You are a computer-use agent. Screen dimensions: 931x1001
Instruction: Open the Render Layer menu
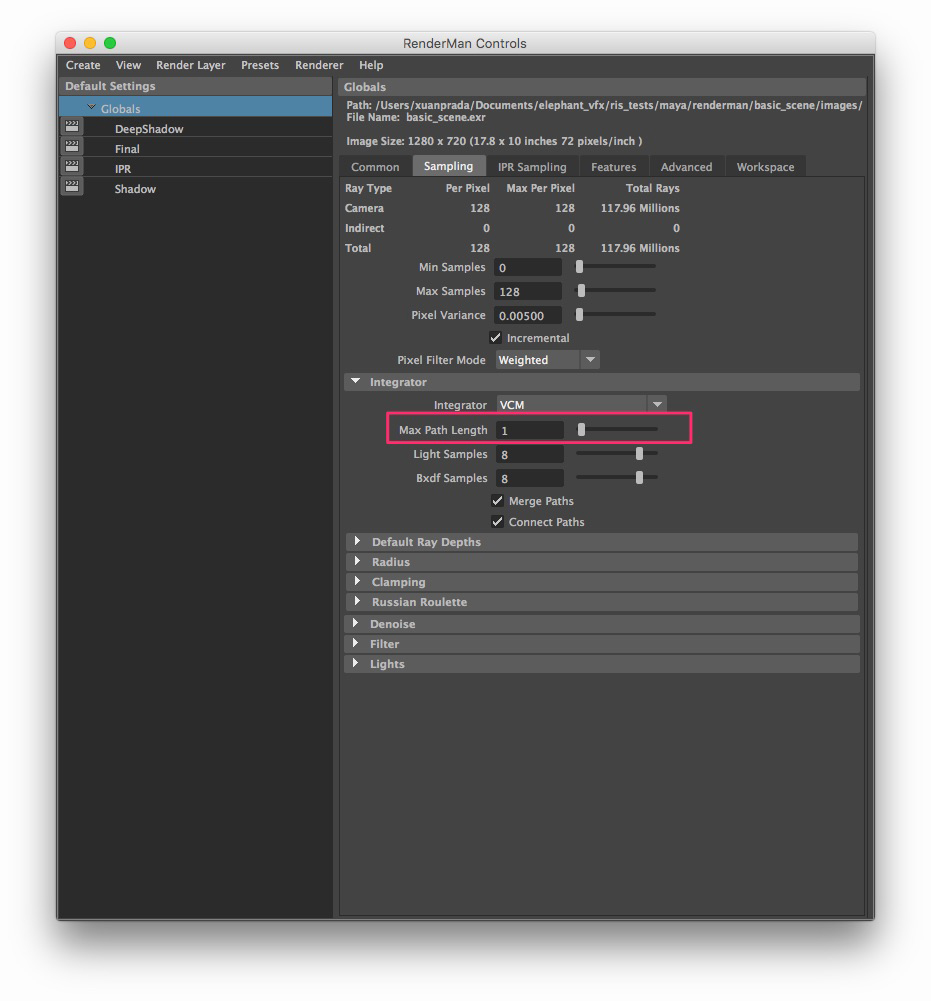point(190,65)
